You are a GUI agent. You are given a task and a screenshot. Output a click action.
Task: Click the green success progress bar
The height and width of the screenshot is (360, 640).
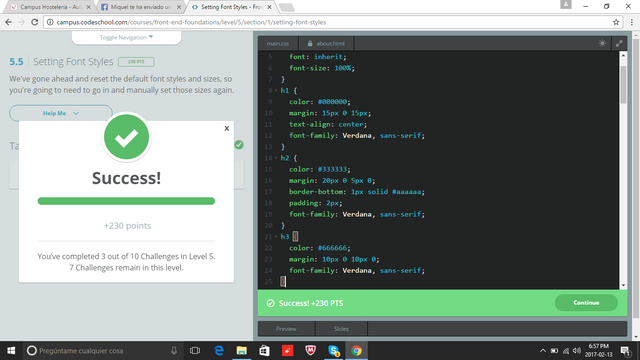[126, 201]
